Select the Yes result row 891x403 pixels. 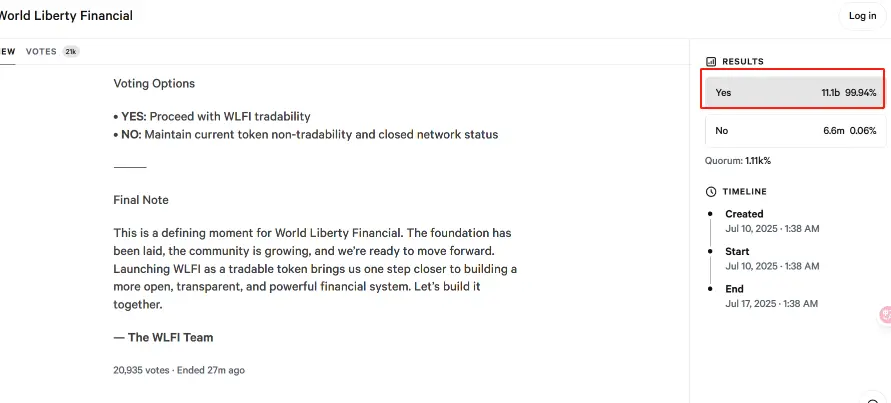tap(795, 92)
